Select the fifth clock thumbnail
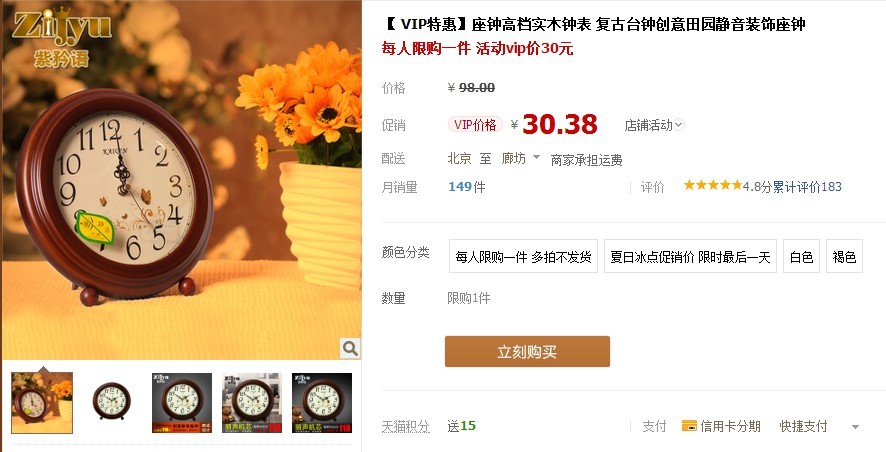This screenshot has width=886, height=452. 322,403
